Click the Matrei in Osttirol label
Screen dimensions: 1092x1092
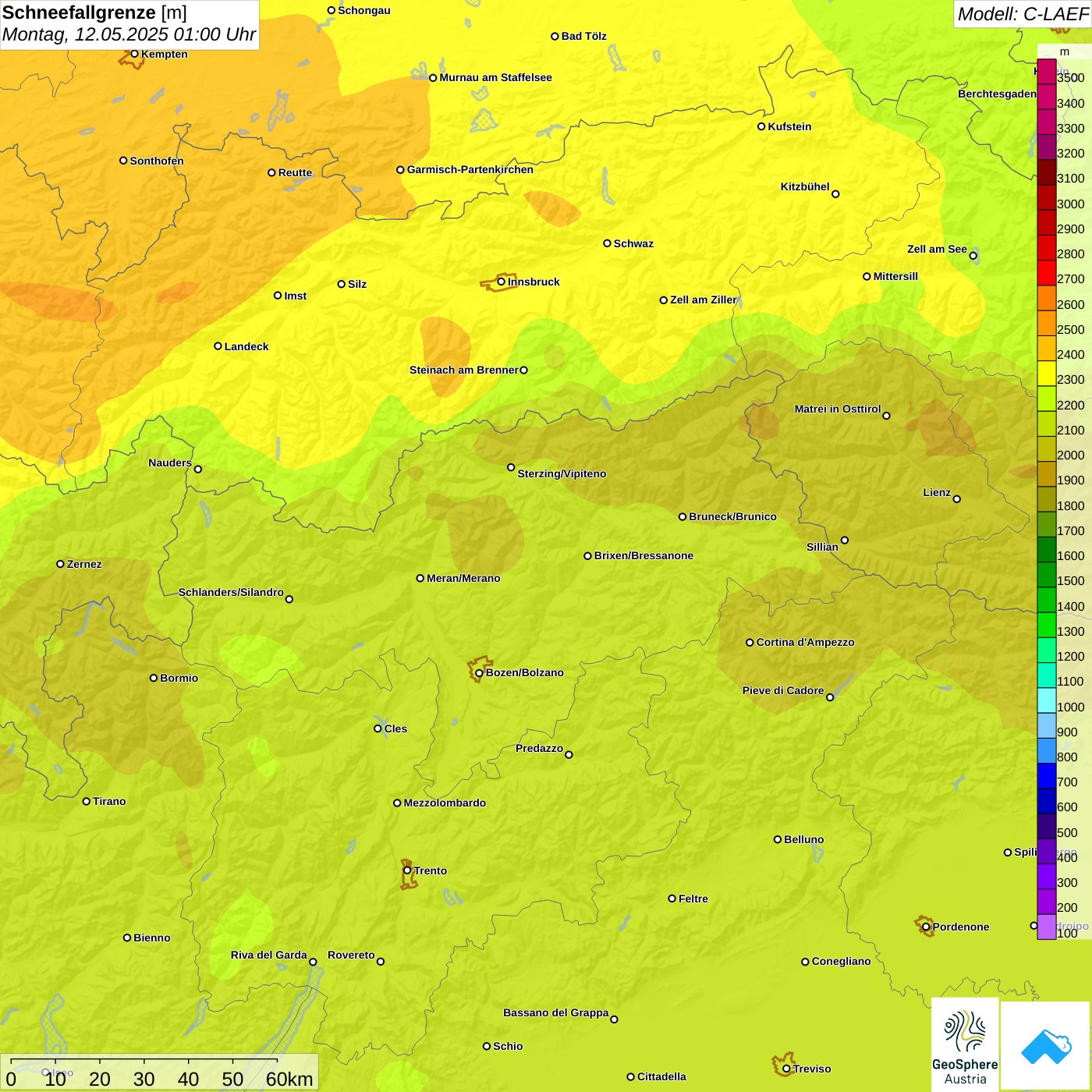838,409
